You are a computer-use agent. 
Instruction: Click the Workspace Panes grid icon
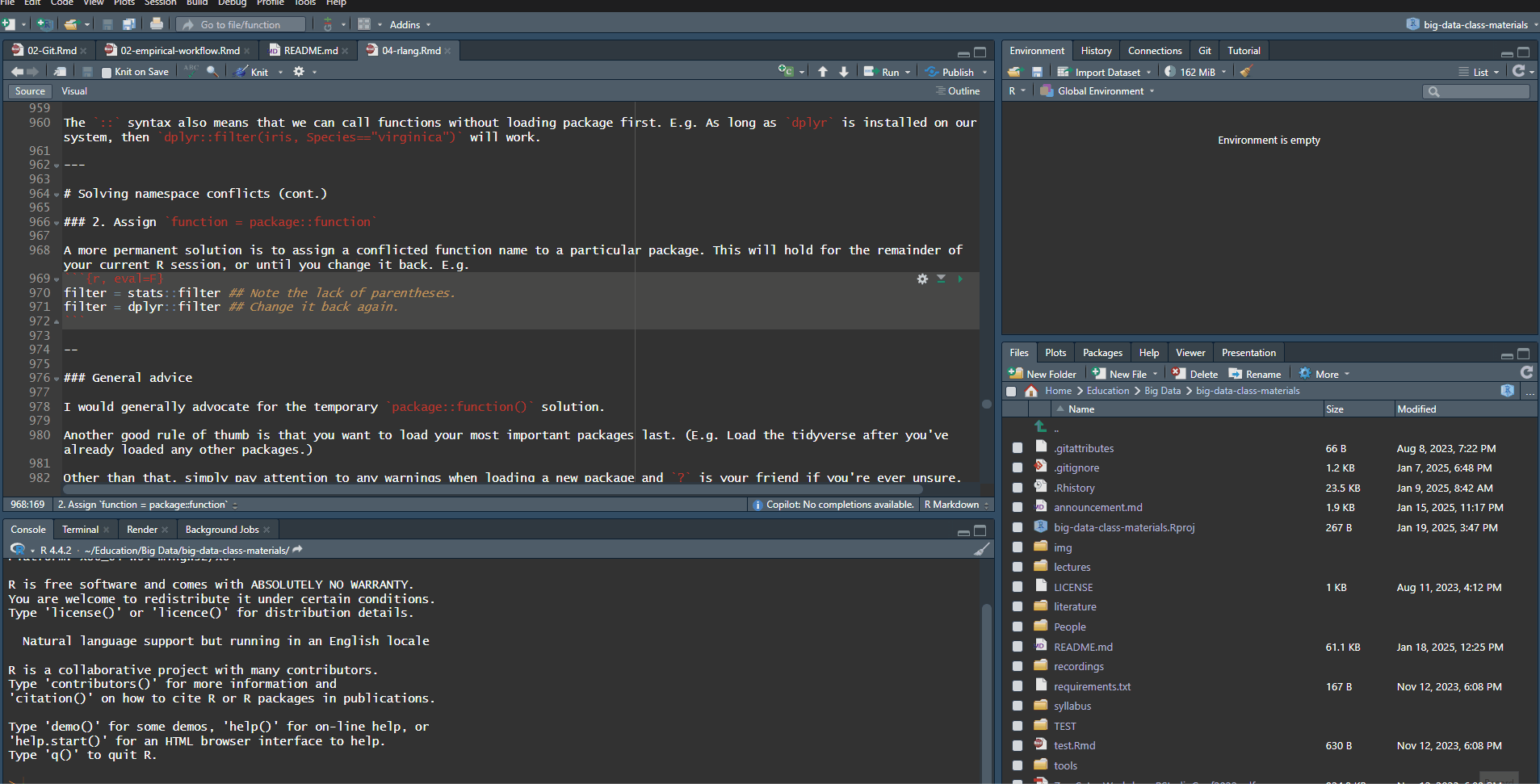click(364, 24)
